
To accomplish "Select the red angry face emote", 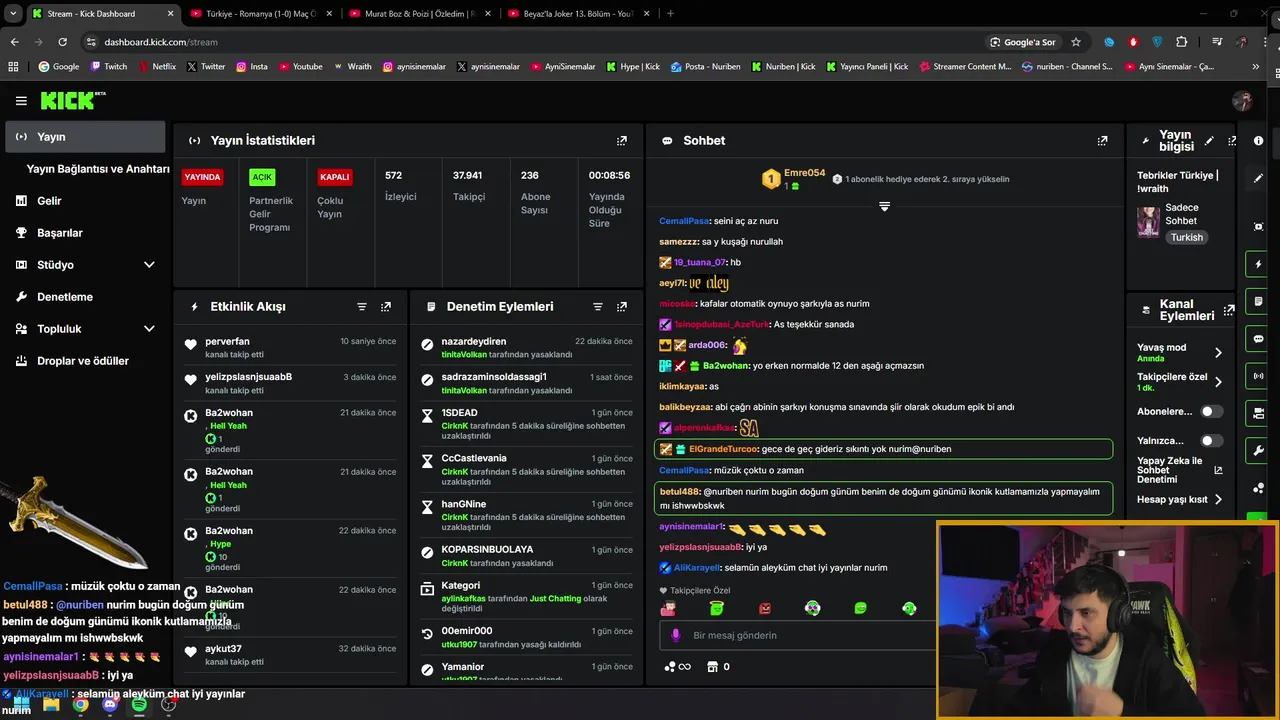I will [765, 608].
